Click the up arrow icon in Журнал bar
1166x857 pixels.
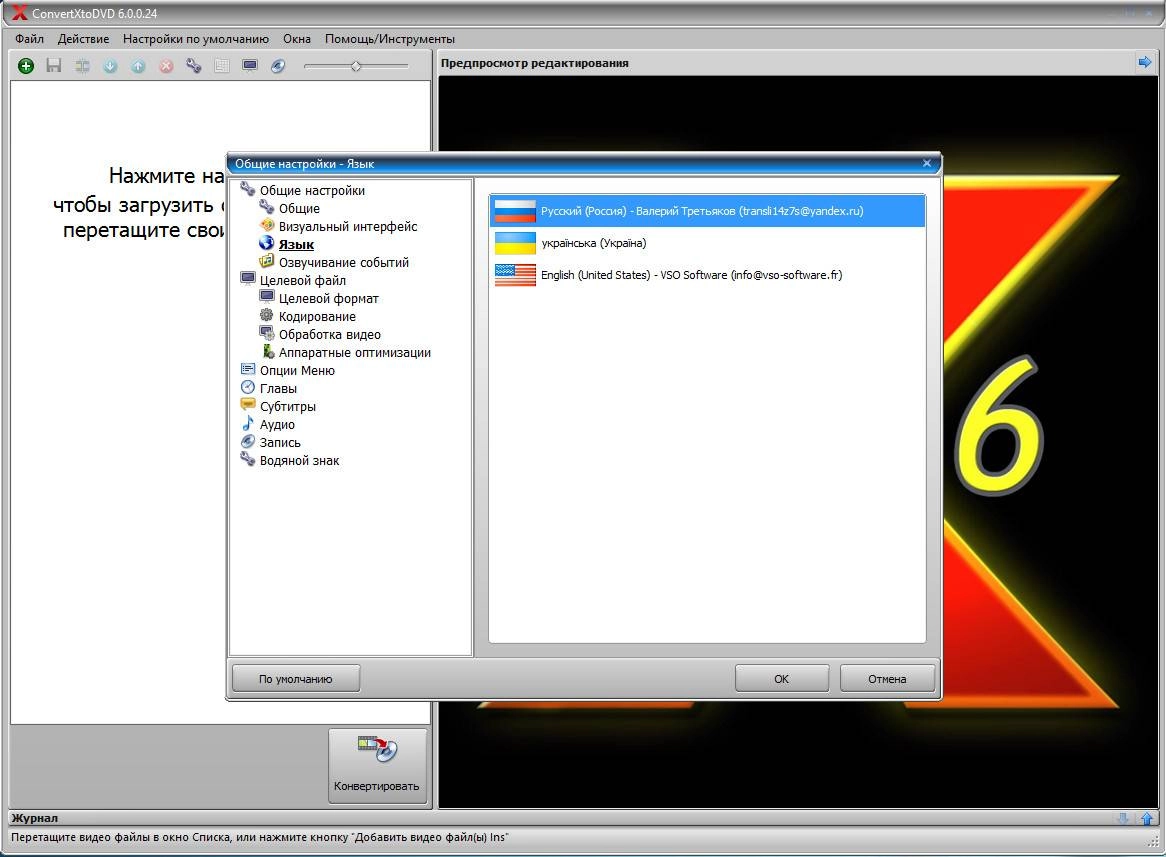click(1147, 818)
